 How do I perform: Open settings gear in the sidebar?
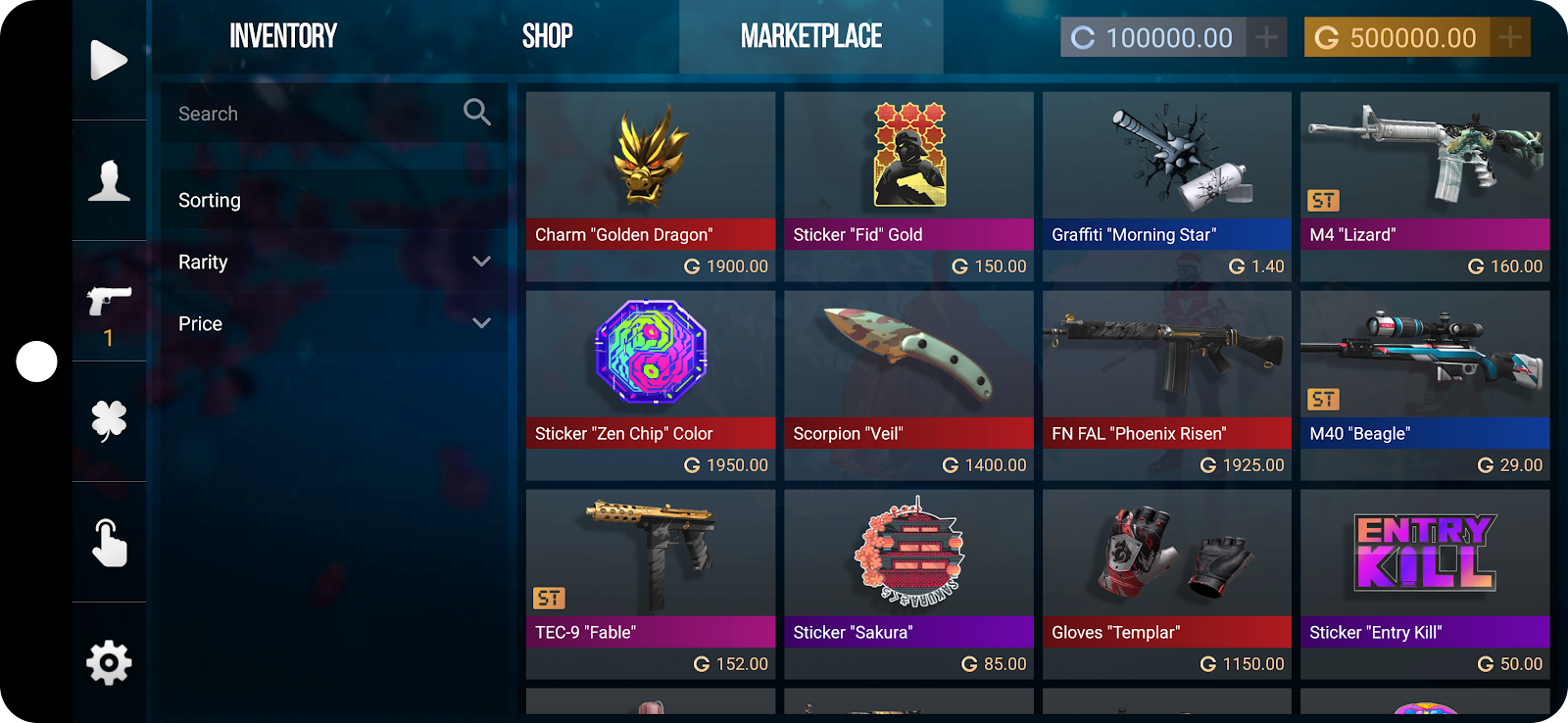[109, 663]
